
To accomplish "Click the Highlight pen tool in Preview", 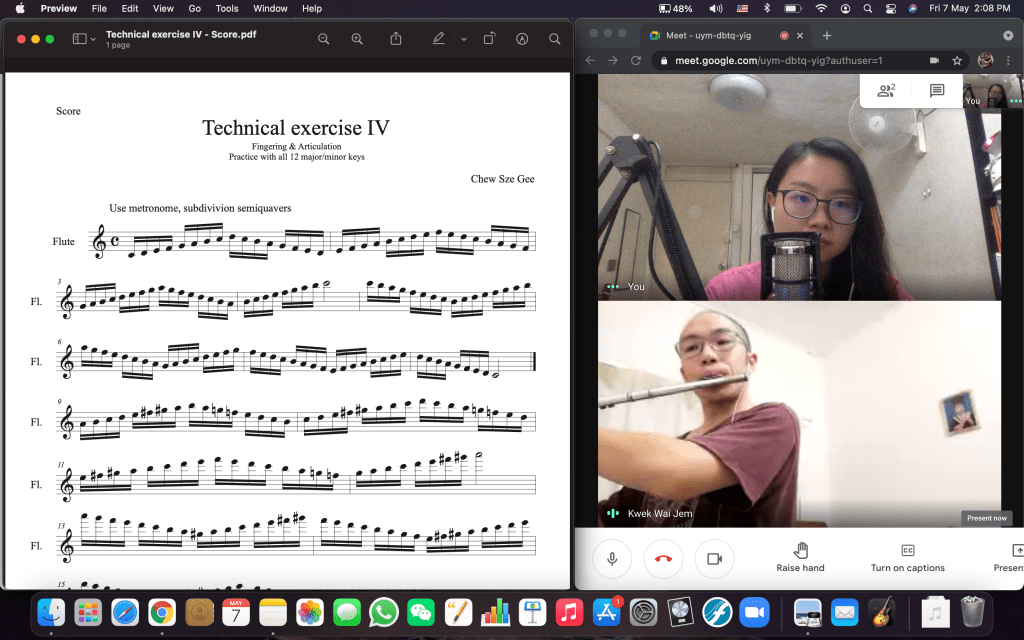I will 438,39.
